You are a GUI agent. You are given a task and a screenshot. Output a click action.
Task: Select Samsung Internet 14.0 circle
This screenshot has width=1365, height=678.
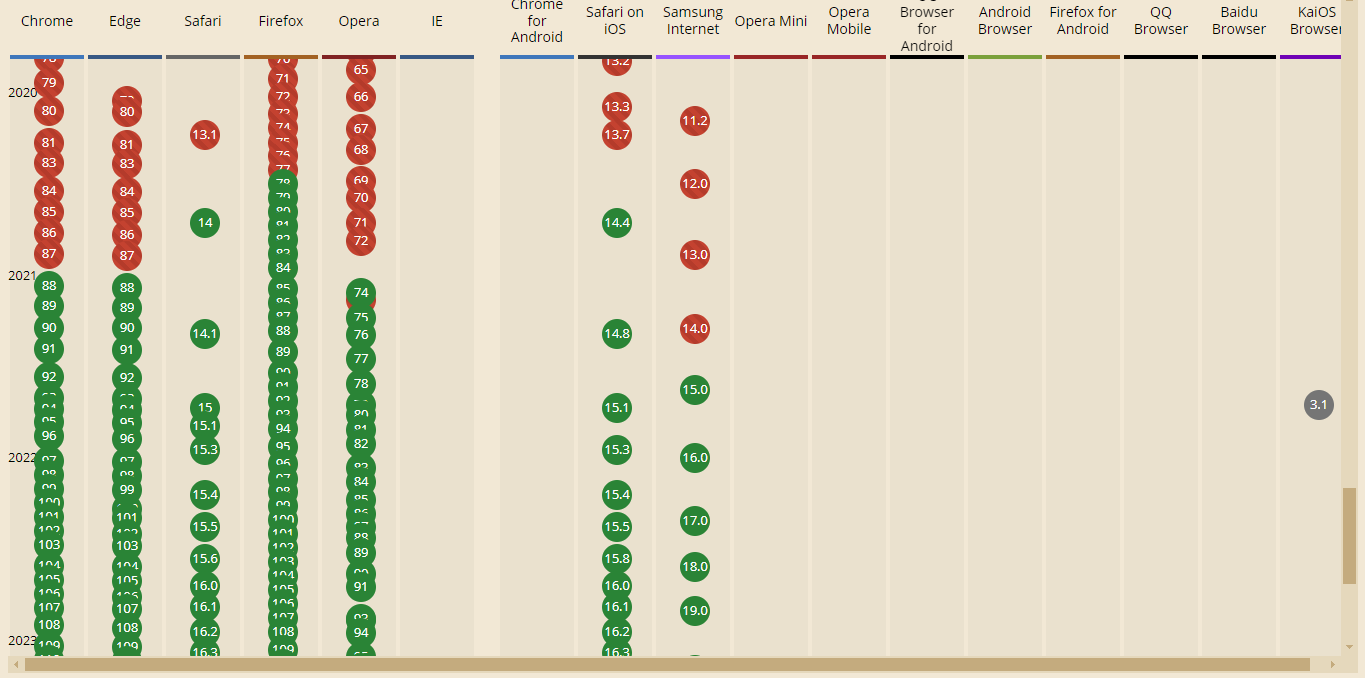[x=695, y=328]
